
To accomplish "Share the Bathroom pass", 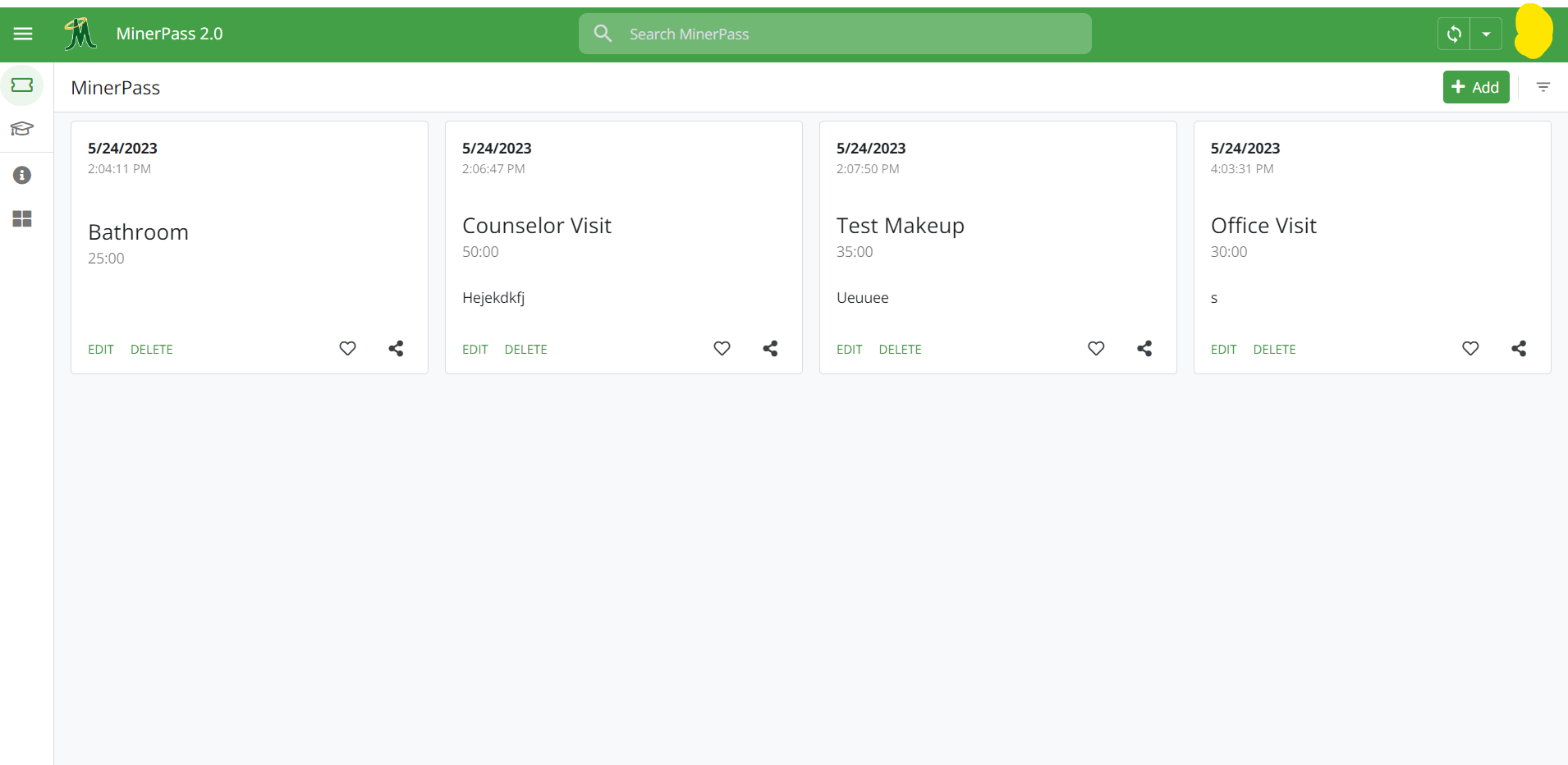I will (x=396, y=349).
